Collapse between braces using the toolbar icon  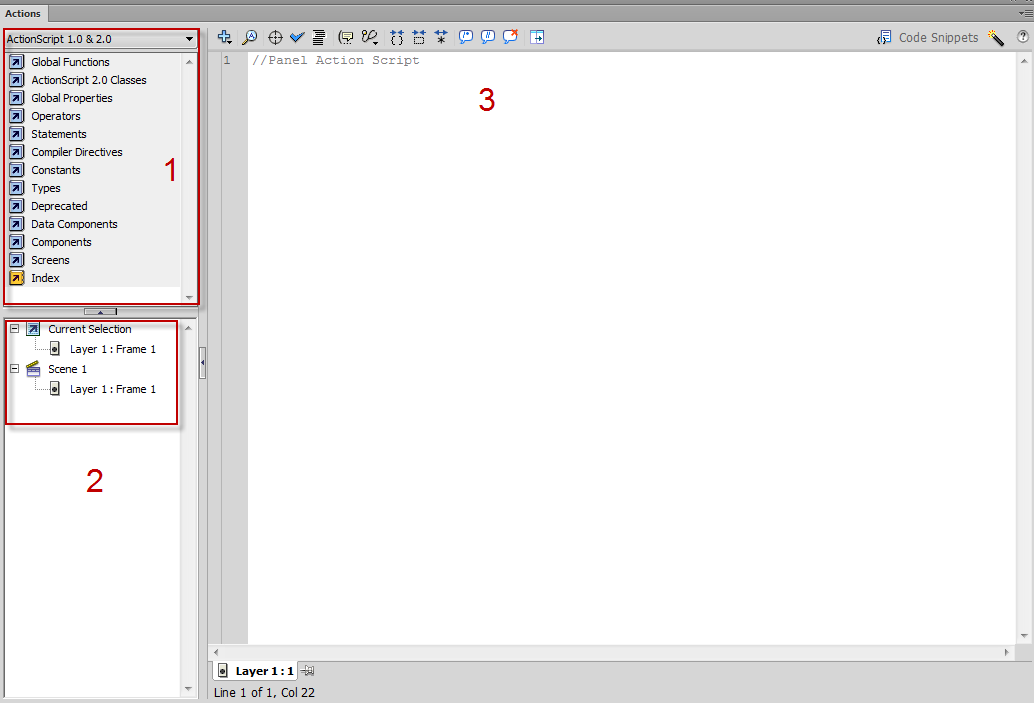[x=396, y=38]
